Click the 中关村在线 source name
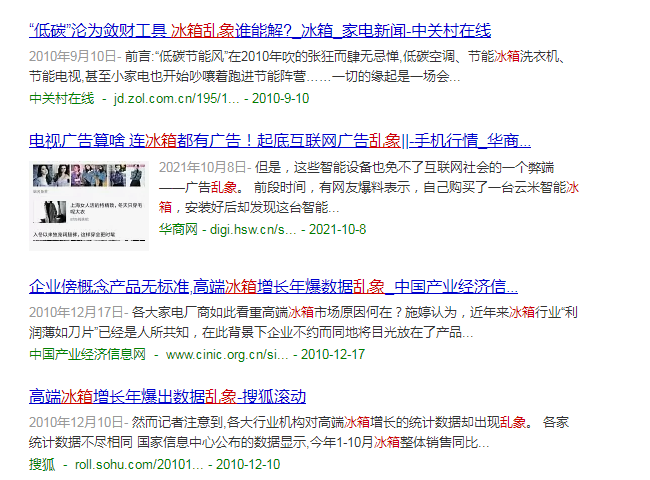Screen dimensions: 650x480 point(62,99)
